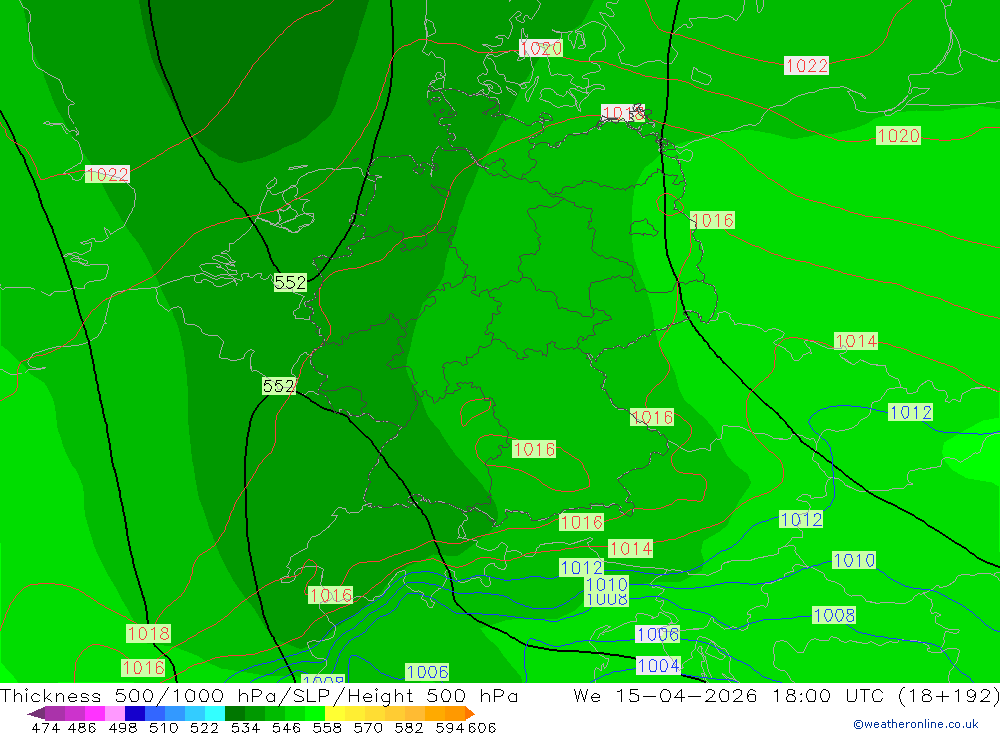Click the legend value 582

click(408, 727)
